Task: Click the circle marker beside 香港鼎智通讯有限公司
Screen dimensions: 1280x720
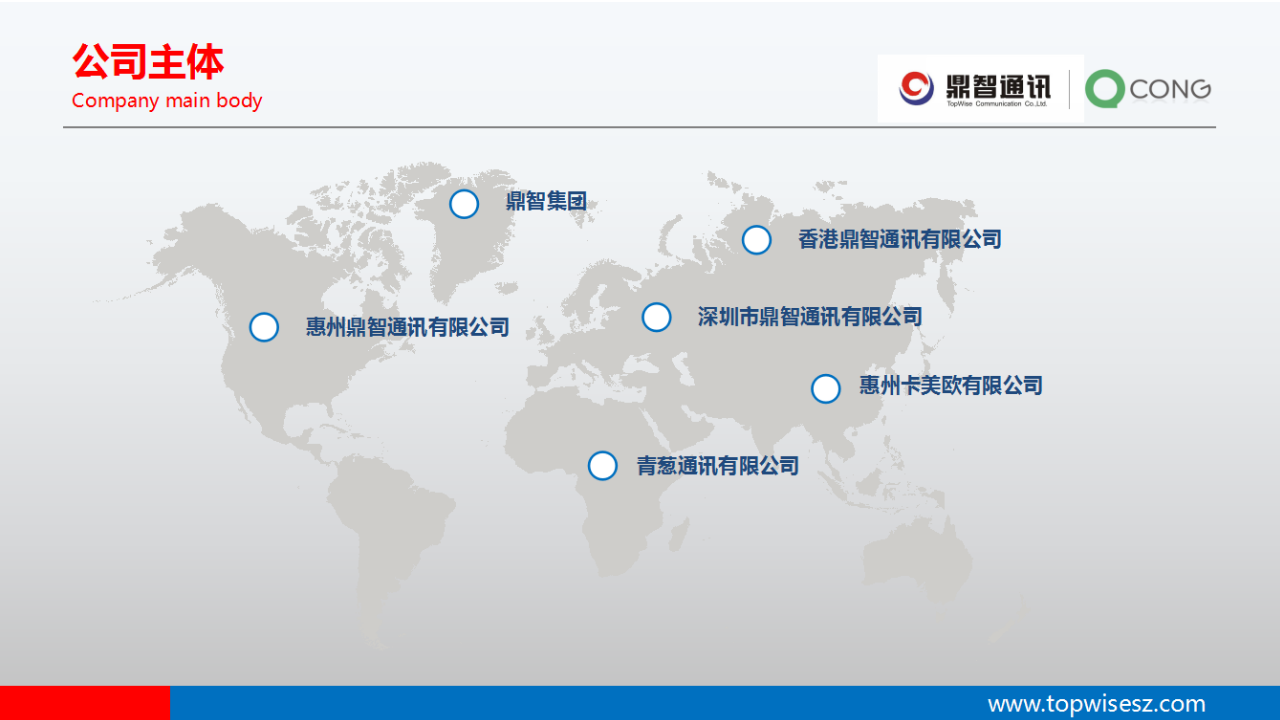Action: point(757,240)
